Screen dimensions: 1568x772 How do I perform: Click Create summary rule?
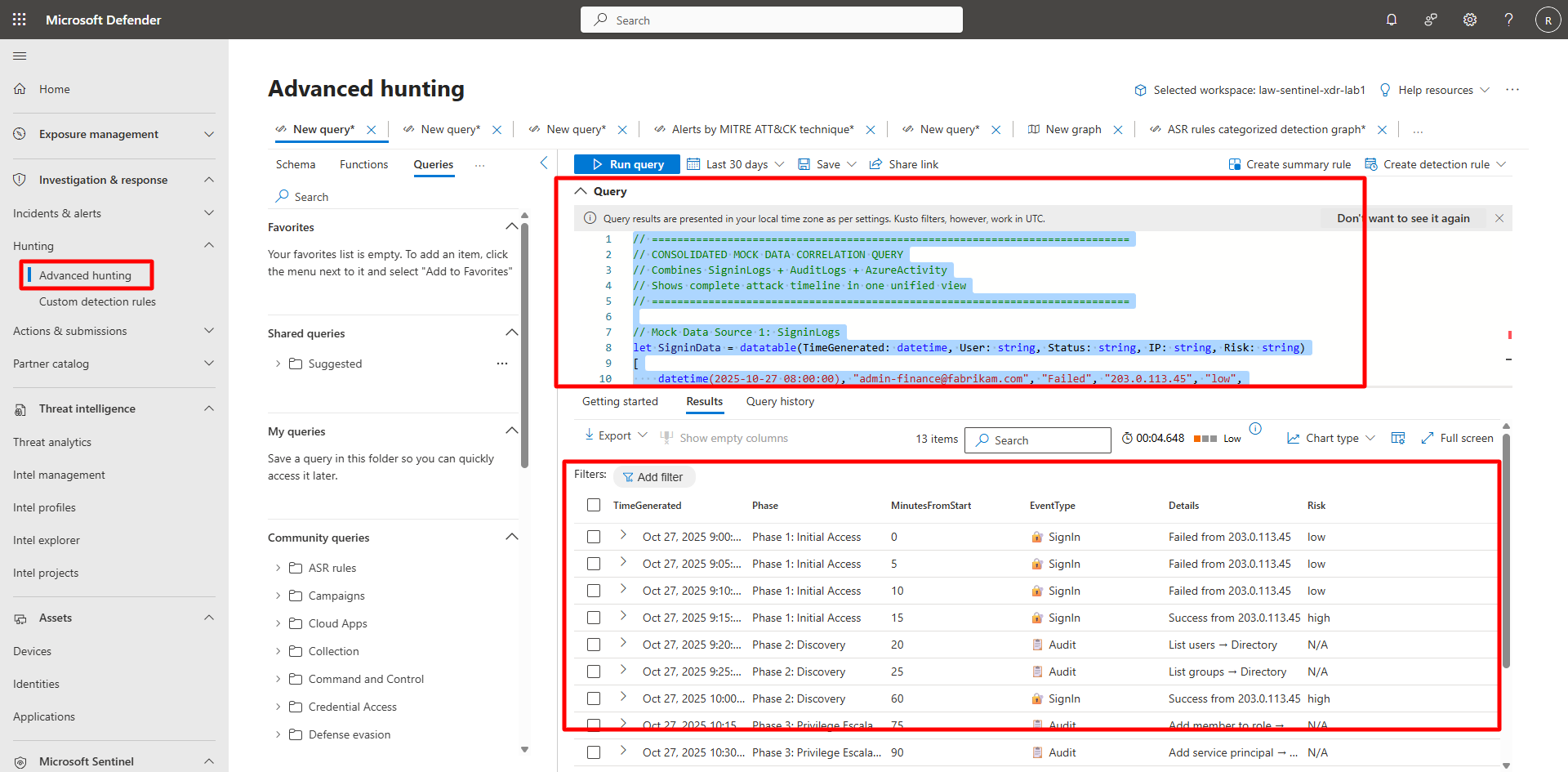[1290, 164]
